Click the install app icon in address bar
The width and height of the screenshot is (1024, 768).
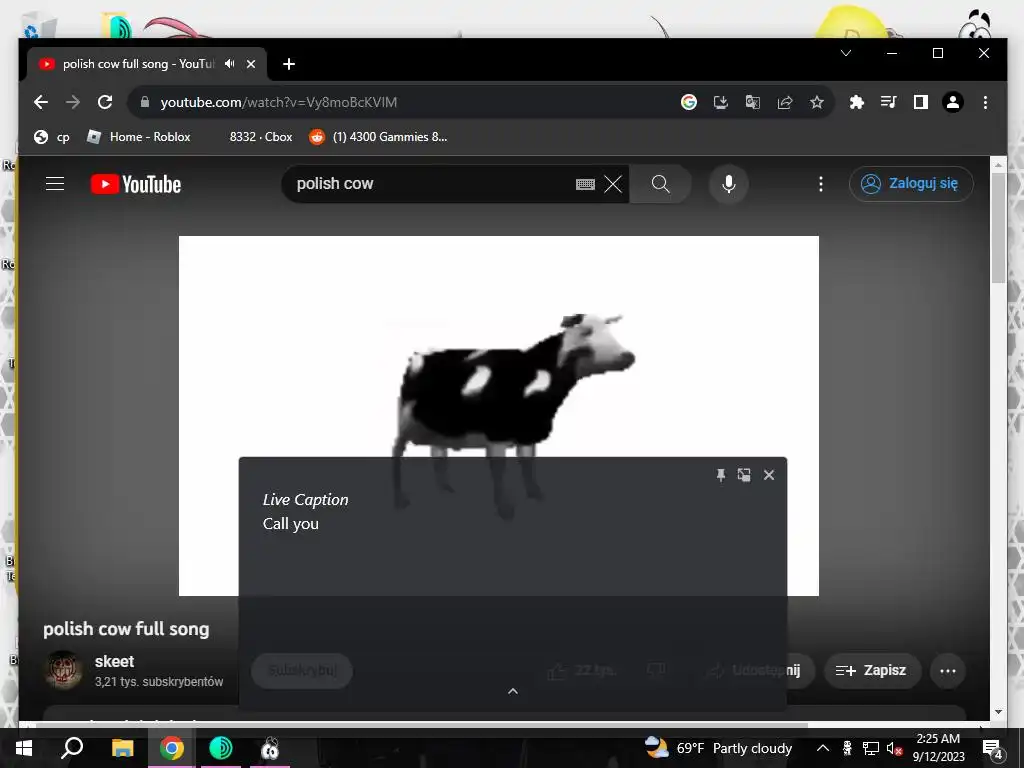[721, 102]
